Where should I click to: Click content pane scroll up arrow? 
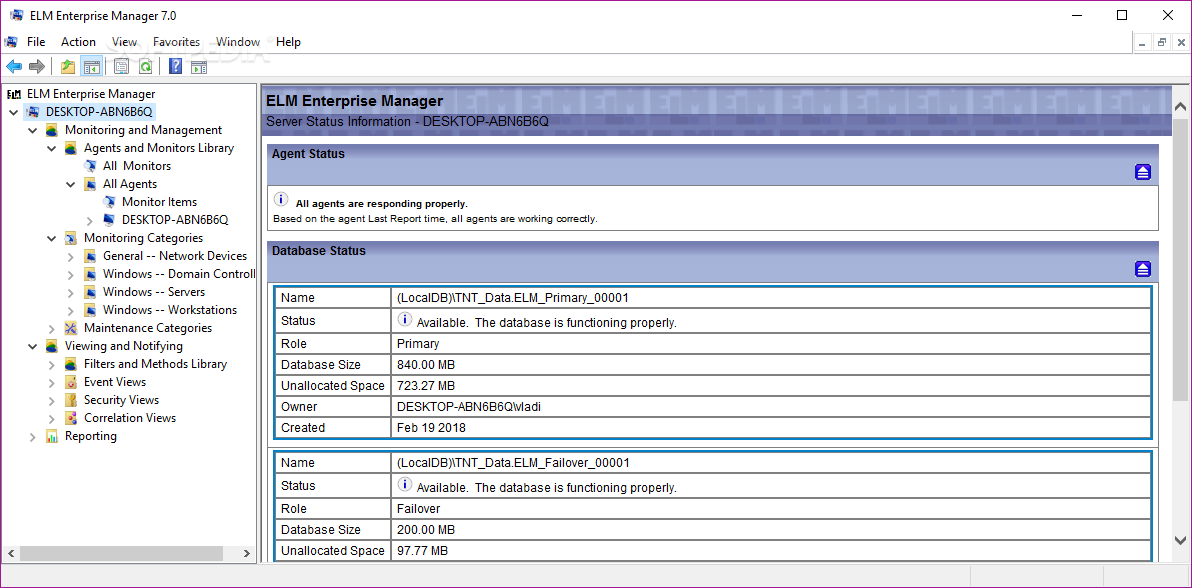pyautogui.click(x=1181, y=106)
